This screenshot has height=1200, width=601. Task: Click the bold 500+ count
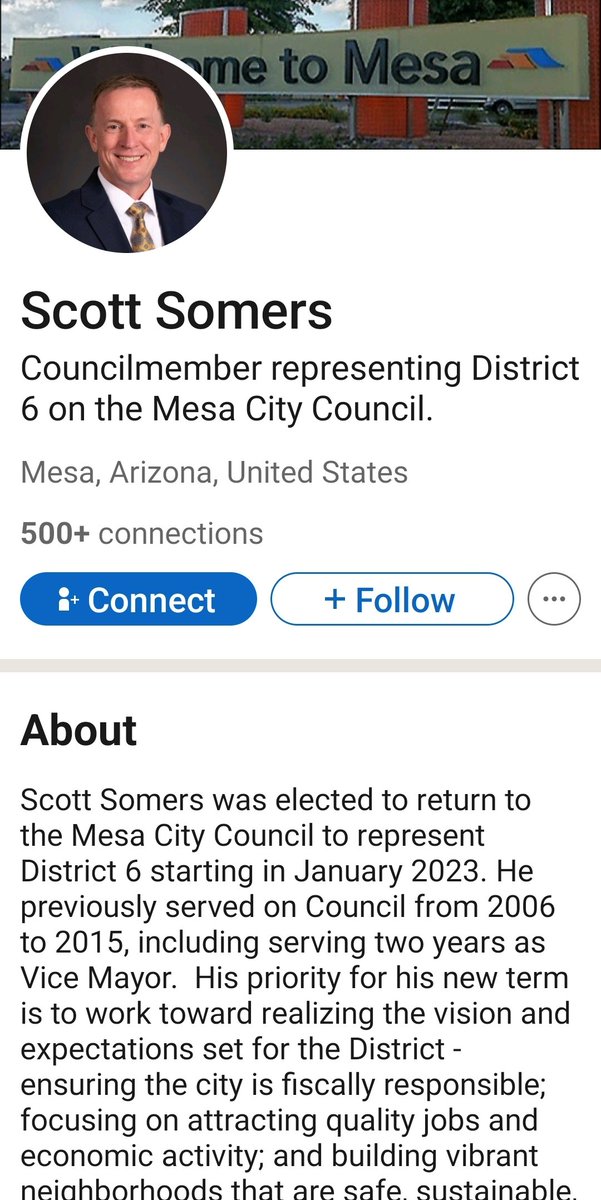coord(55,534)
